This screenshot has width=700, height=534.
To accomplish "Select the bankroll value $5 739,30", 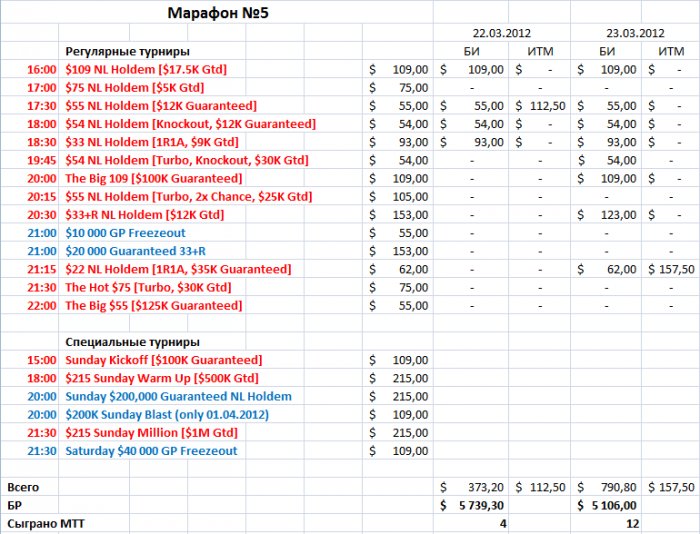I will tap(471, 505).
